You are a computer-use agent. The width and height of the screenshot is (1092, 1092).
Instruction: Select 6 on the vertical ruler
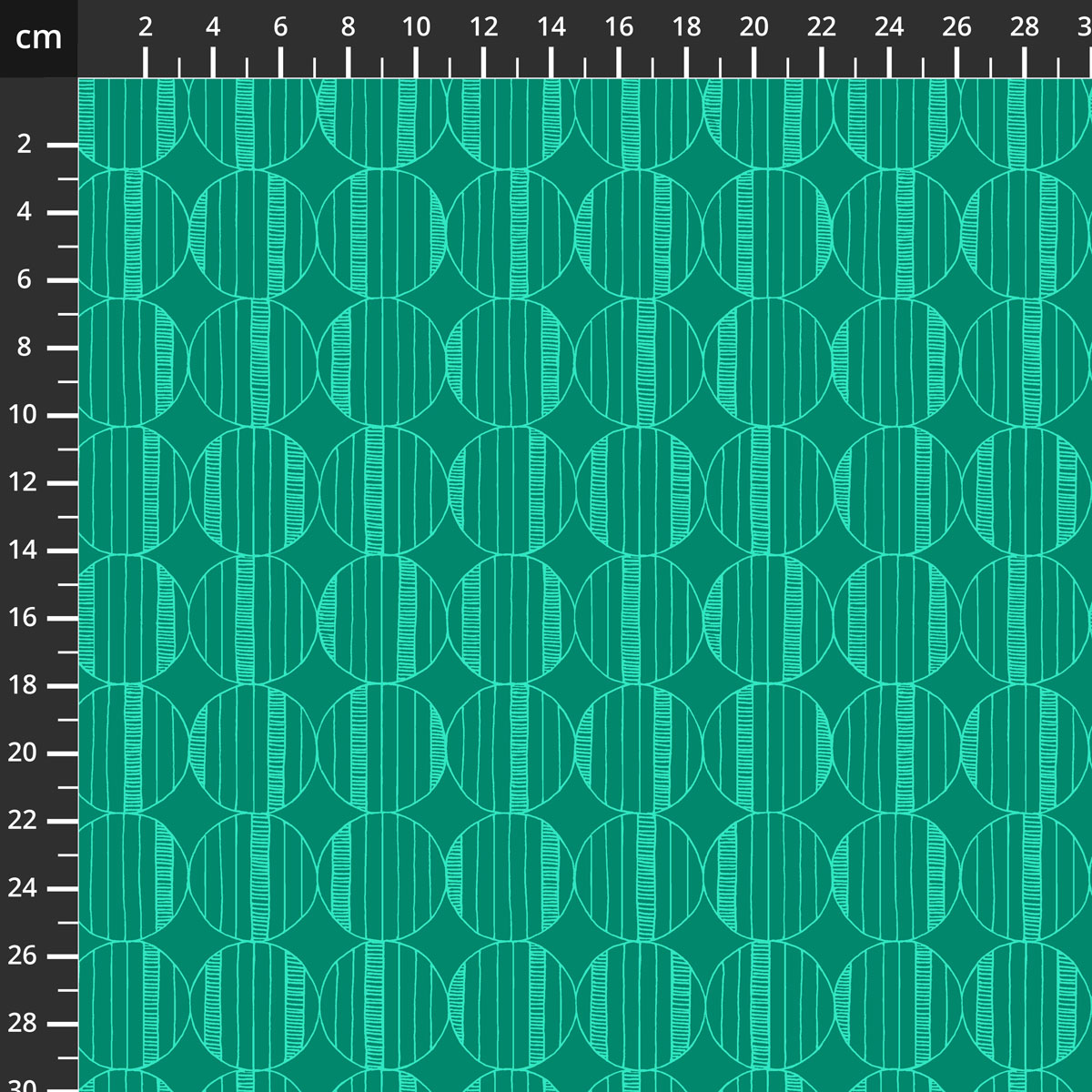coord(24,280)
